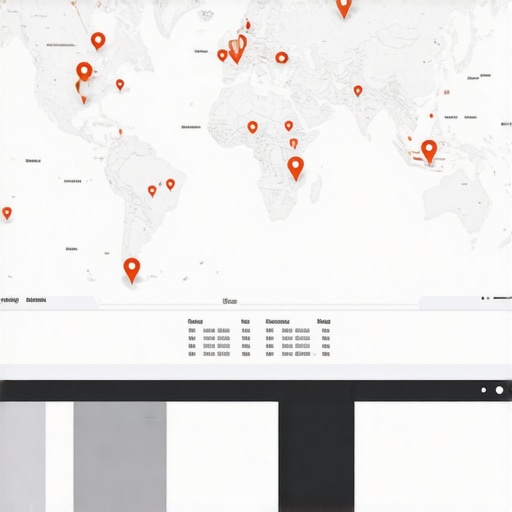
Task: Click the large white dot on dark bar
Action: pyautogui.click(x=499, y=390)
